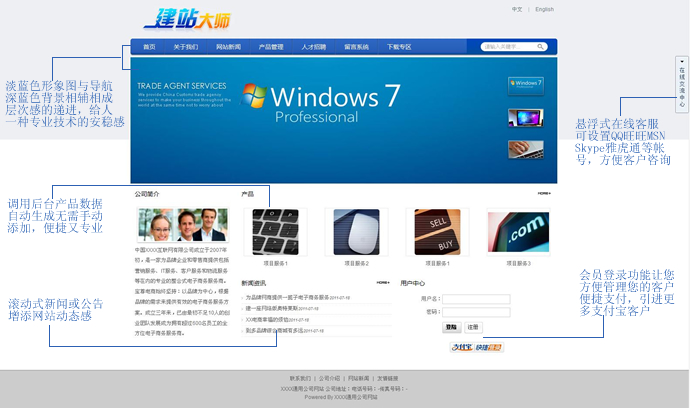Click footer link 公司介绍

point(330,378)
